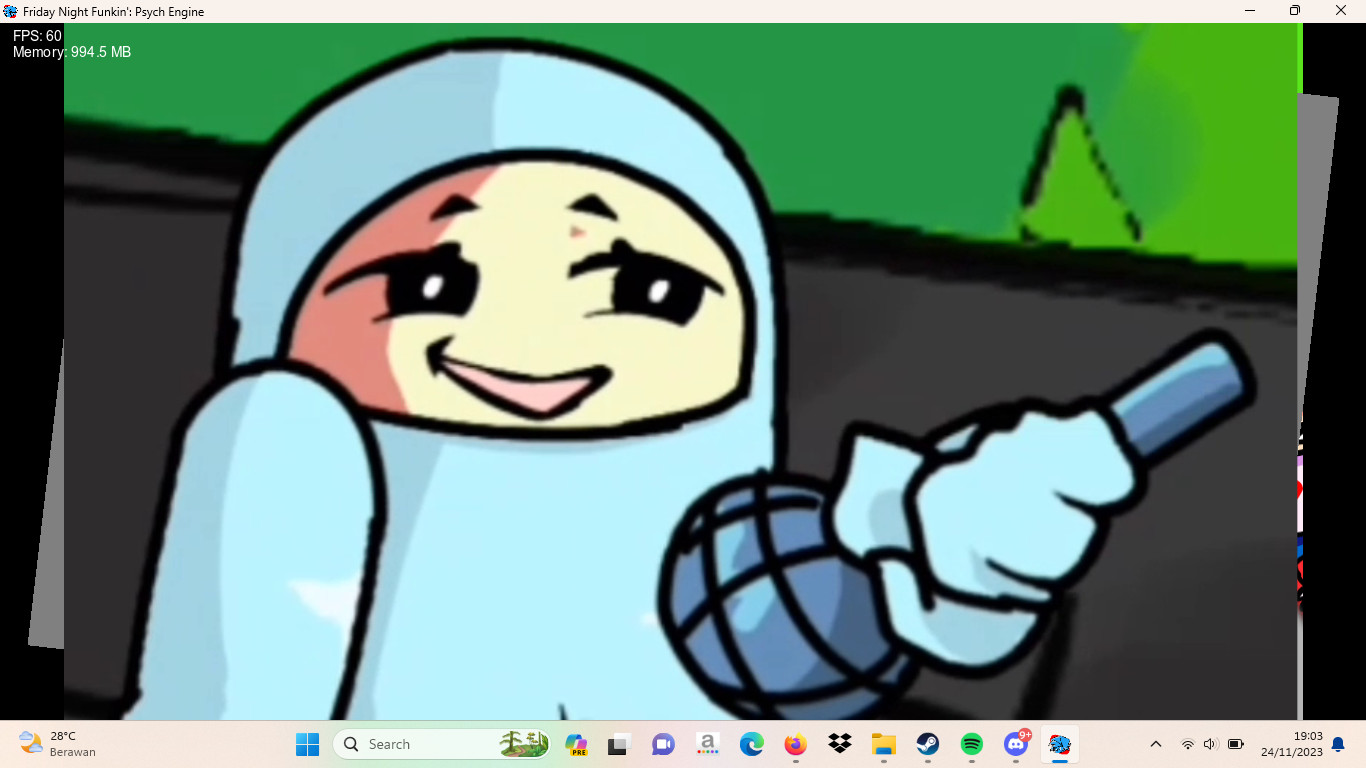This screenshot has width=1366, height=768.
Task: Click the taskbar Search box
Action: coord(442,744)
